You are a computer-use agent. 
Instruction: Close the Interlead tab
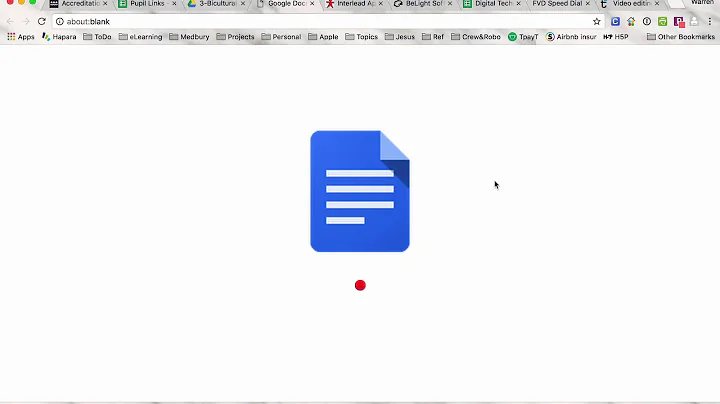click(381, 4)
